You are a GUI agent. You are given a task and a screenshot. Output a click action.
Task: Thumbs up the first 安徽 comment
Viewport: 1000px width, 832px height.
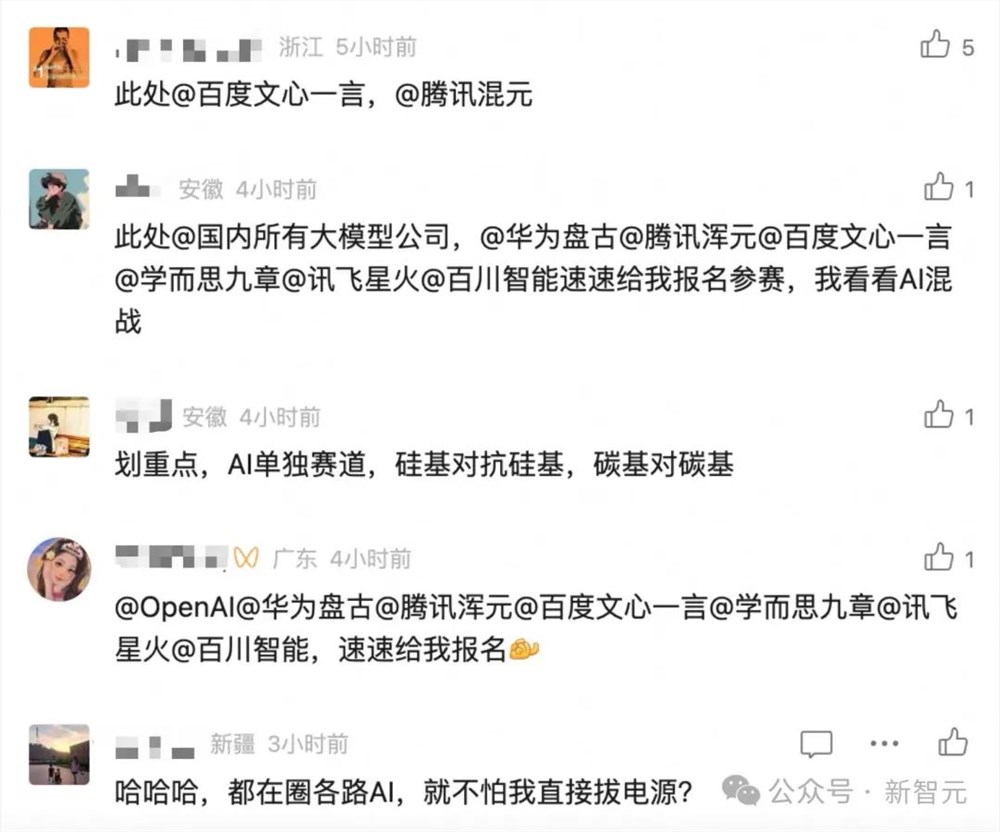coord(938,187)
